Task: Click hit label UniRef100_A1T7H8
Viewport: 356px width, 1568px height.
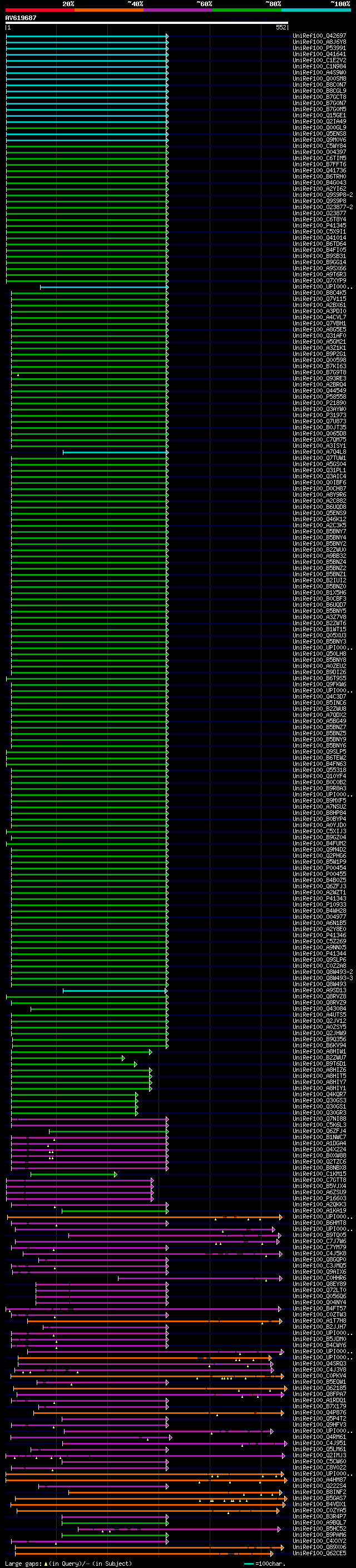Action: pos(319,1321)
